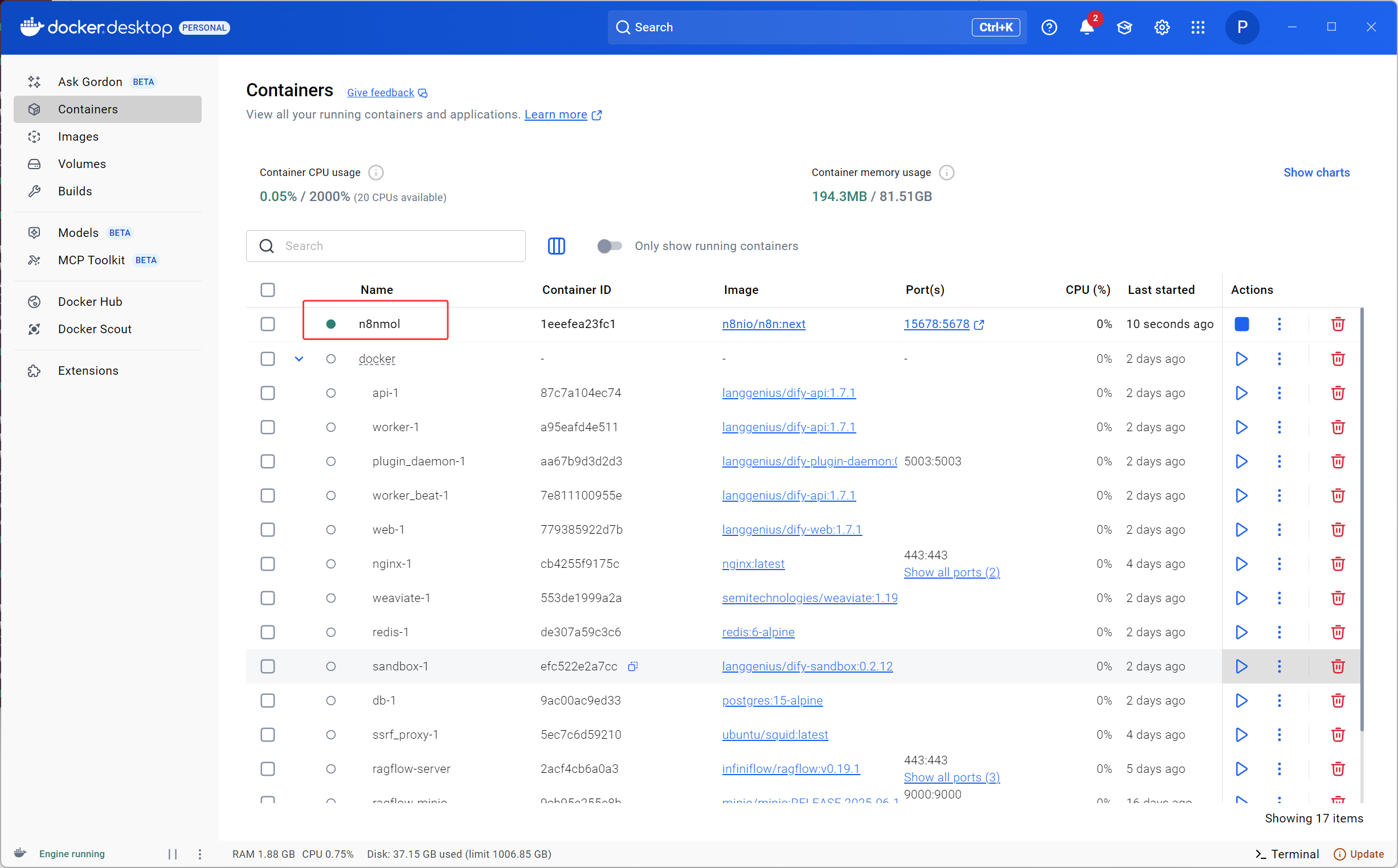
Task: Open notifications bell
Action: tap(1086, 27)
